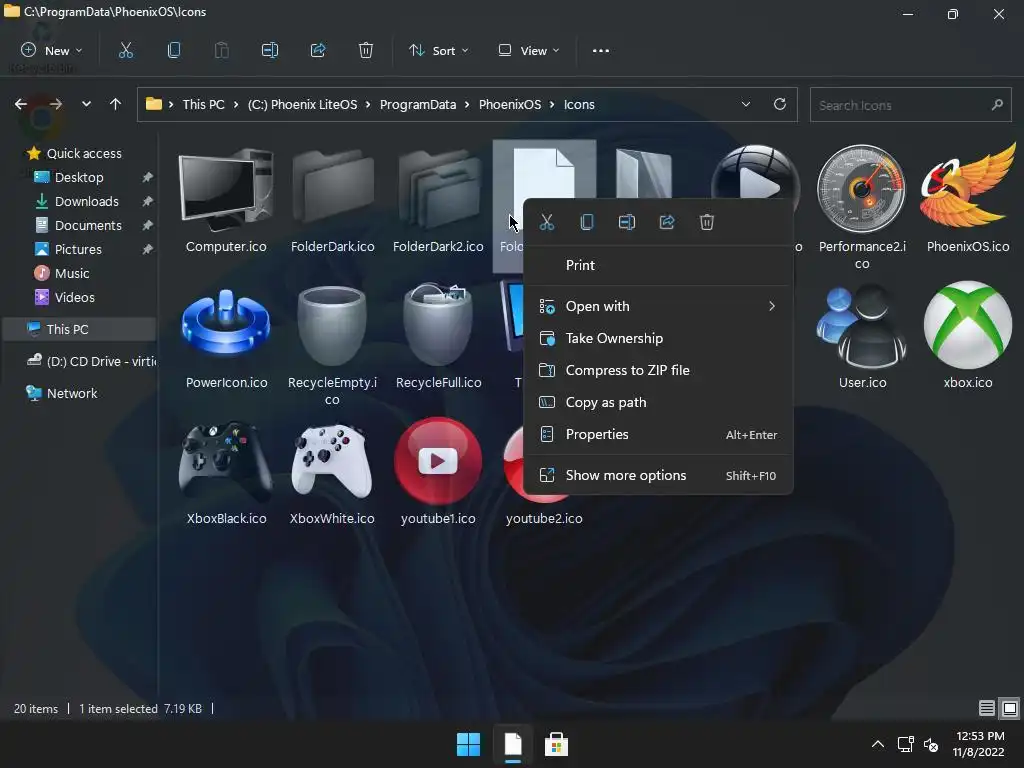Image resolution: width=1024 pixels, height=768 pixels.
Task: Click PhoenixOS in the address breadcrumb
Action: 510,104
